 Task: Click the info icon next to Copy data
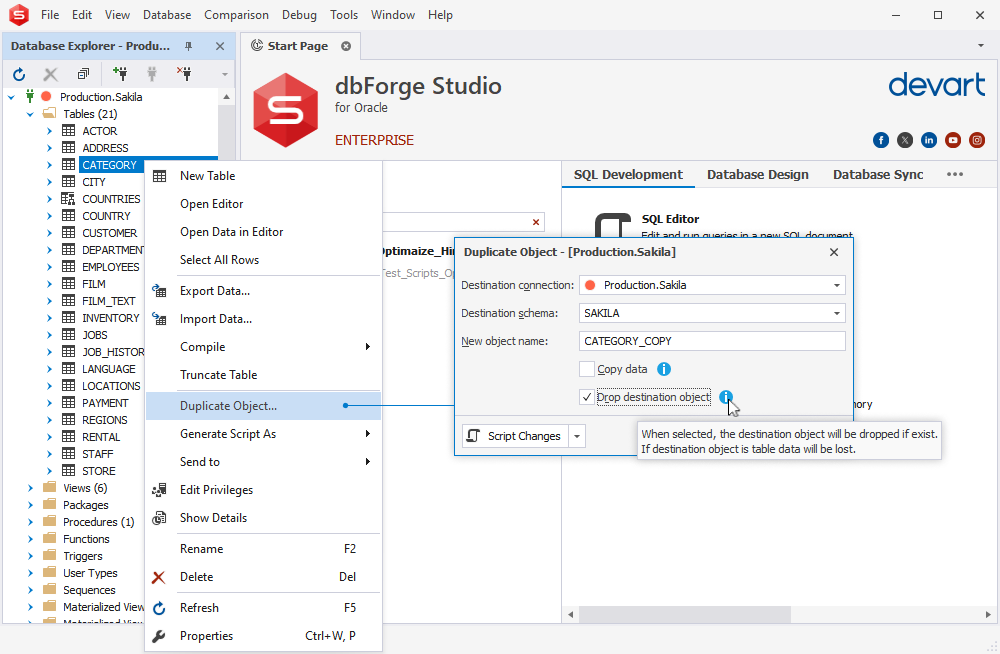tap(664, 369)
